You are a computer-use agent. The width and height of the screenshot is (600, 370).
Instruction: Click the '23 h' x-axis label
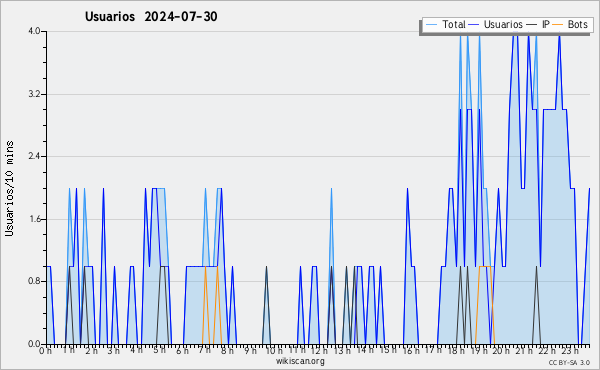(x=570, y=350)
